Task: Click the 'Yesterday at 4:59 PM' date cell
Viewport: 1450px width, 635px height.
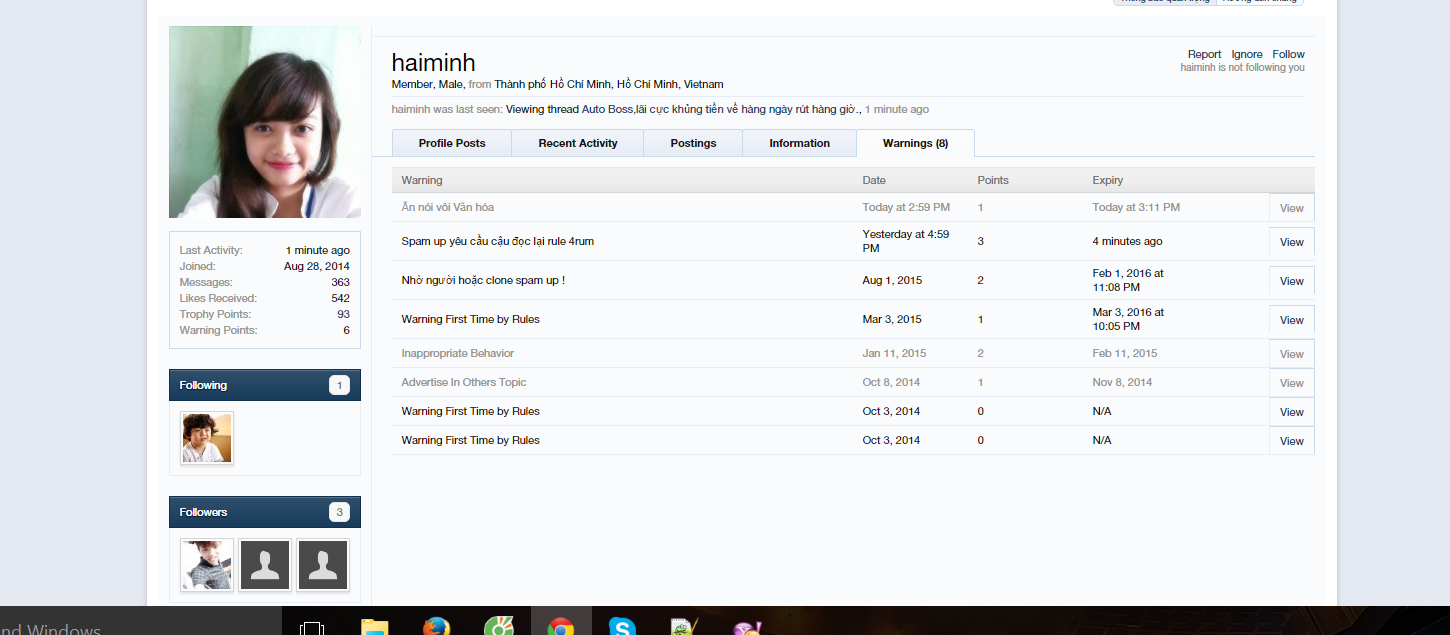Action: pyautogui.click(x=906, y=241)
